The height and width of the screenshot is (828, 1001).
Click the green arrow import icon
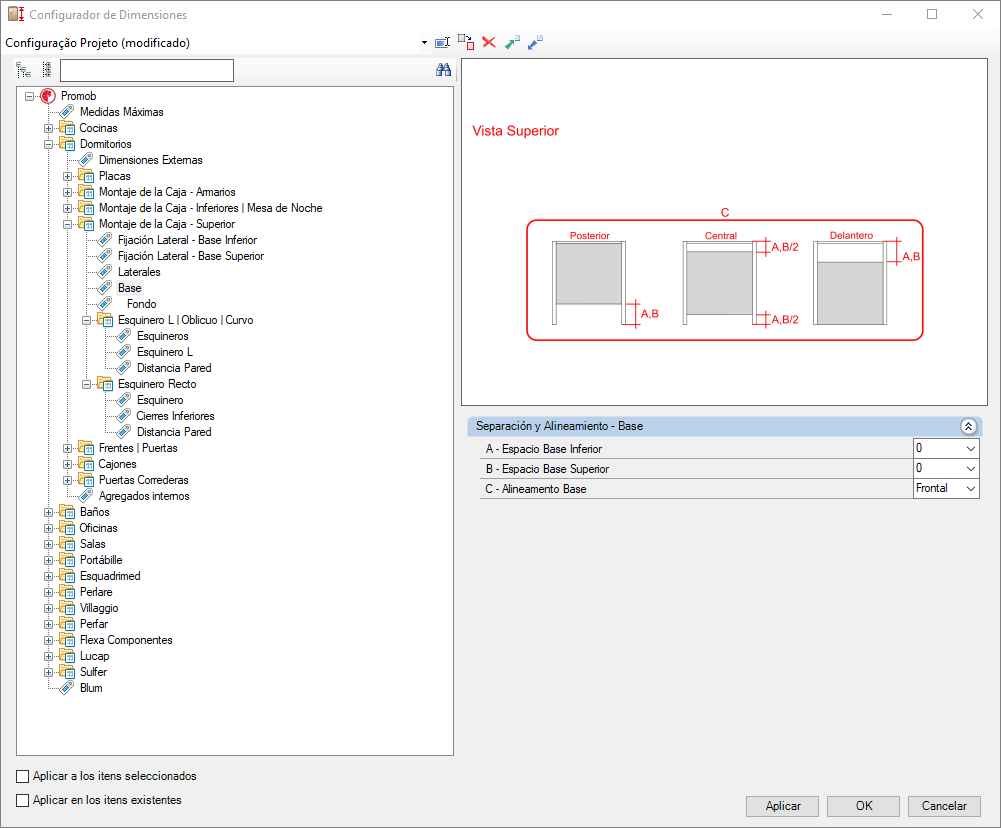tap(512, 43)
